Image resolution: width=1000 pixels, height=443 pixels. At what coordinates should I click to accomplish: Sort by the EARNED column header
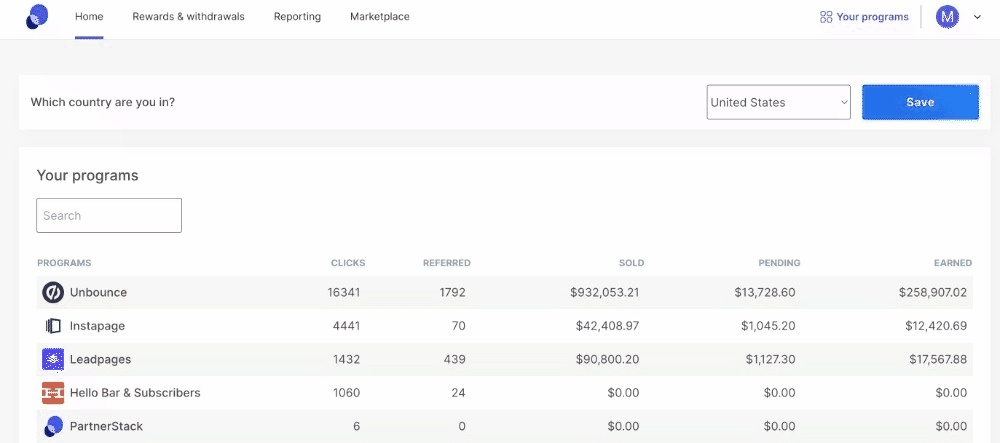click(953, 263)
